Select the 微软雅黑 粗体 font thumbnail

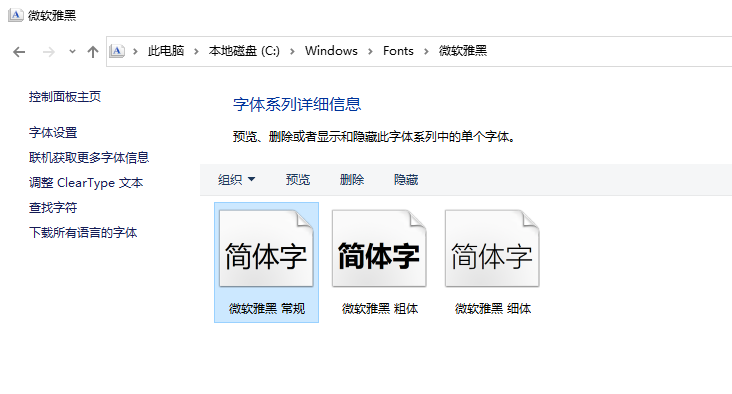tap(379, 248)
